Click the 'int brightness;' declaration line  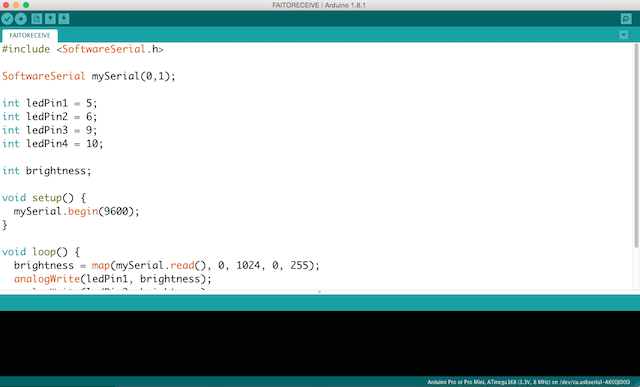(47, 171)
